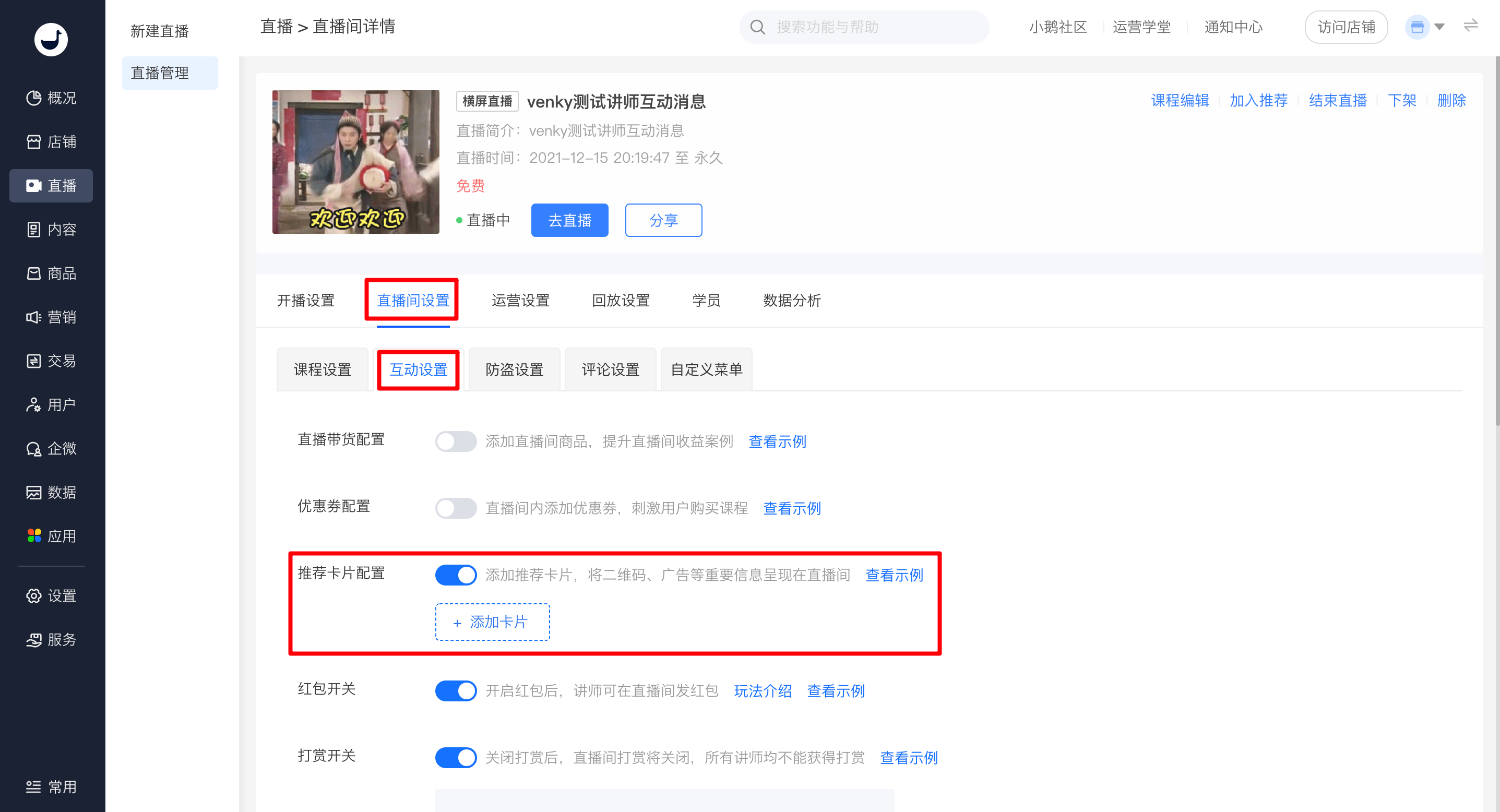Open 自定义菜单 sub-tab

706,369
